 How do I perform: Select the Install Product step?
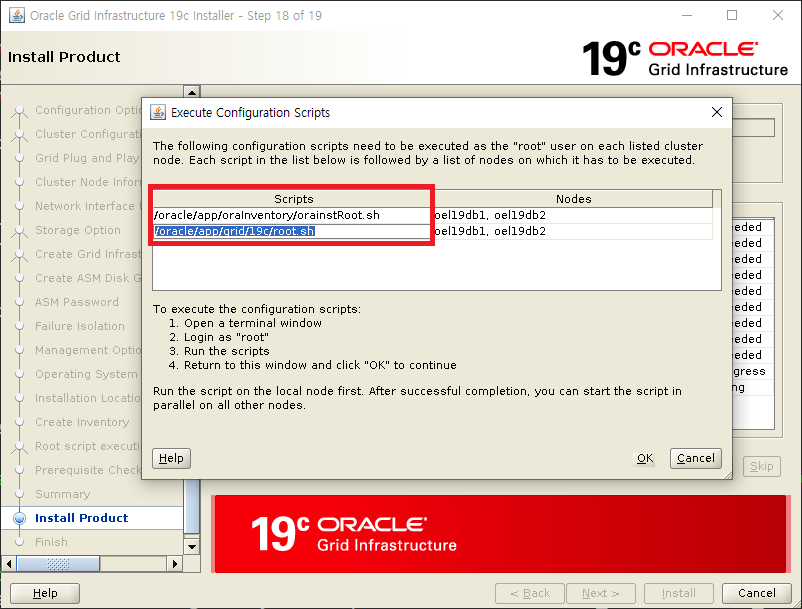point(81,518)
